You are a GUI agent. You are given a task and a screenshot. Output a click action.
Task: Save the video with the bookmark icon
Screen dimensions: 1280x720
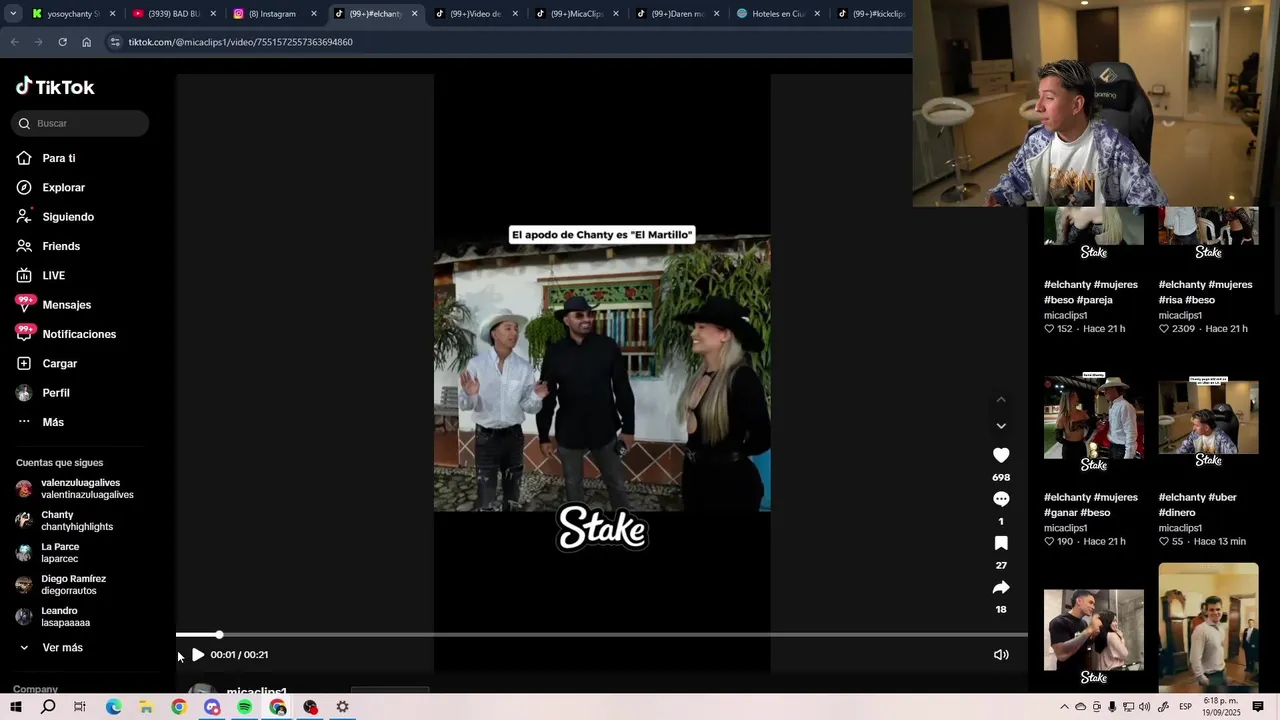tap(1001, 543)
